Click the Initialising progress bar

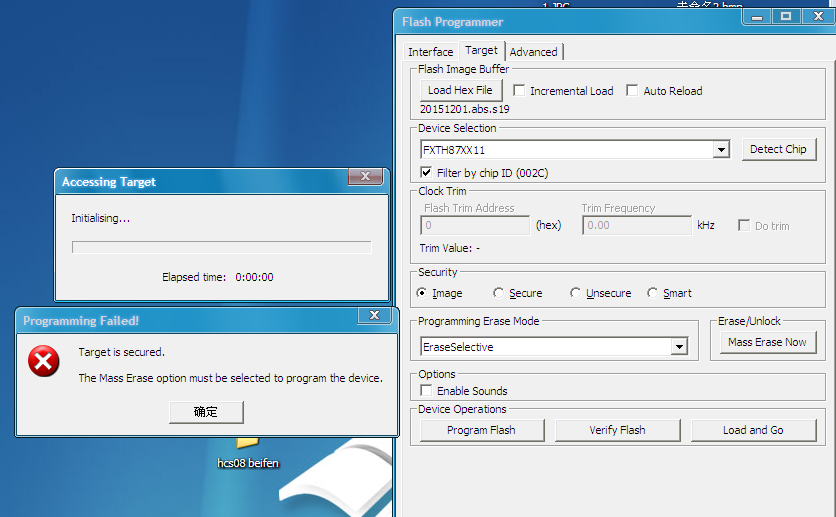coord(222,247)
